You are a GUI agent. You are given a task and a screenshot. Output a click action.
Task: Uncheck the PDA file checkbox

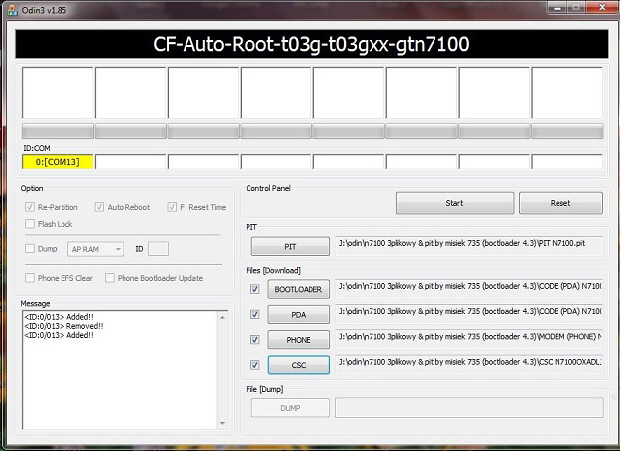pos(255,315)
